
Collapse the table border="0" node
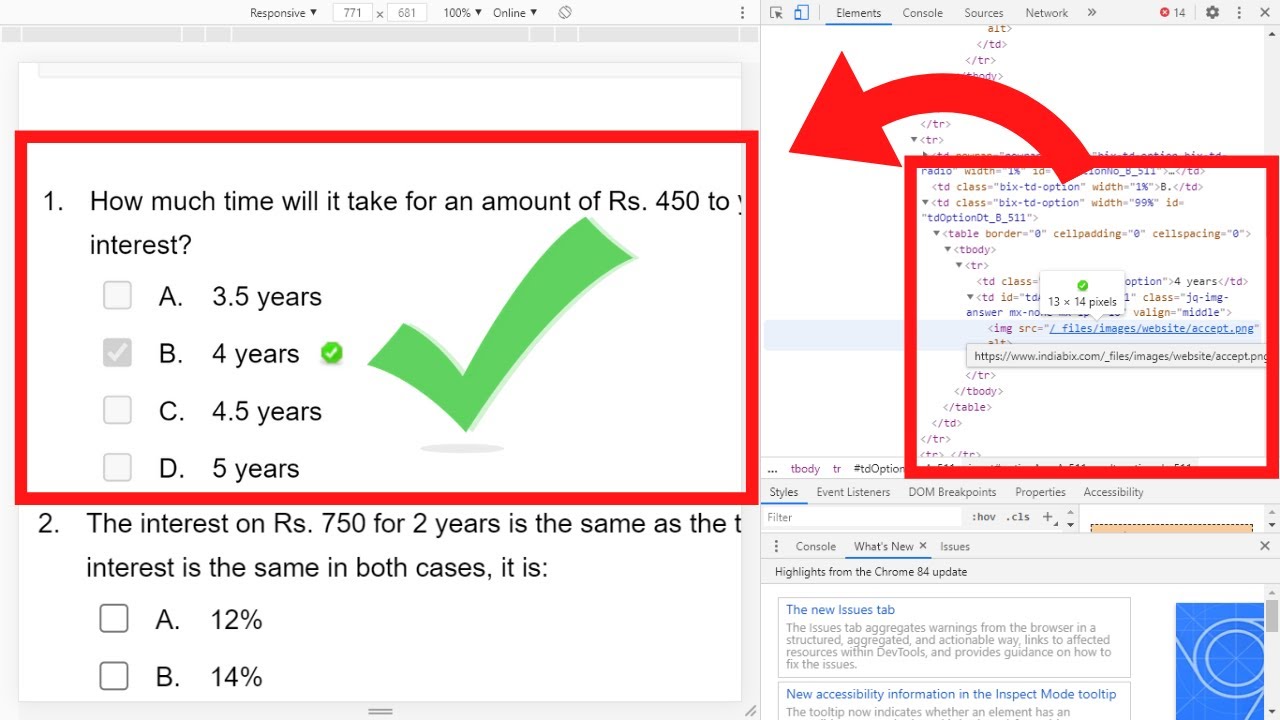(x=935, y=234)
